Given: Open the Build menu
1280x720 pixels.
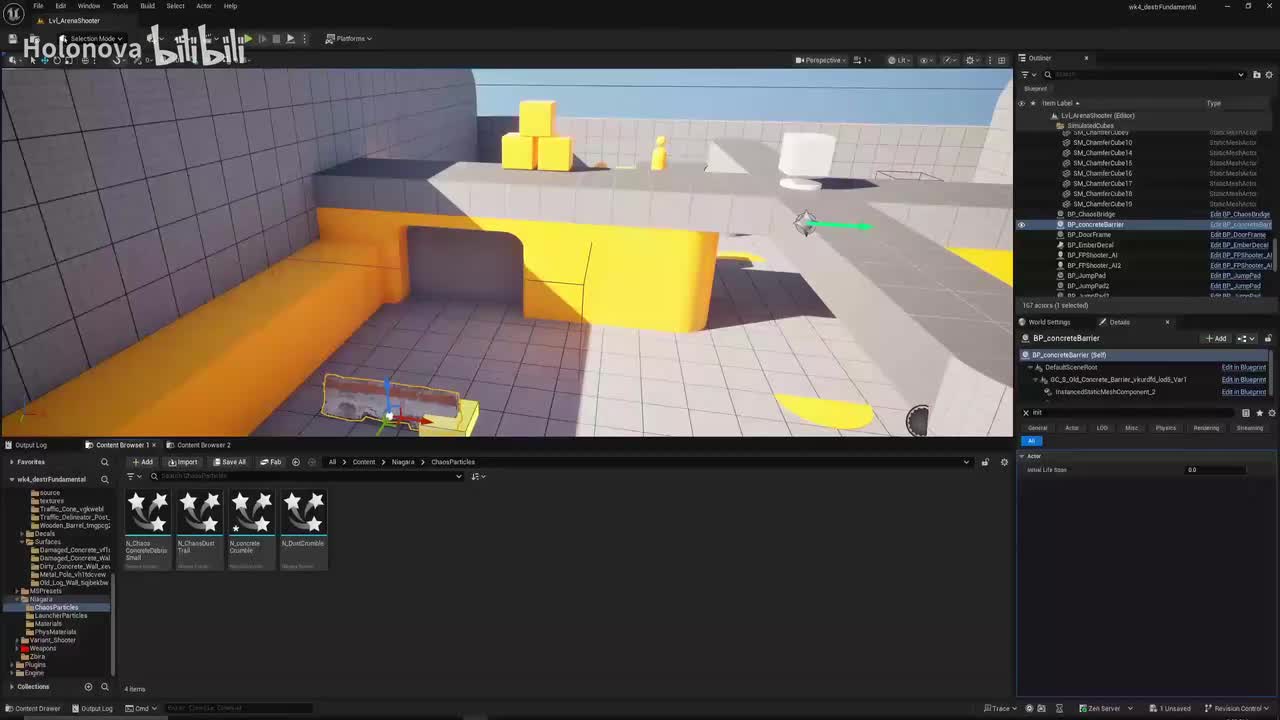Looking at the screenshot, I should (147, 6).
